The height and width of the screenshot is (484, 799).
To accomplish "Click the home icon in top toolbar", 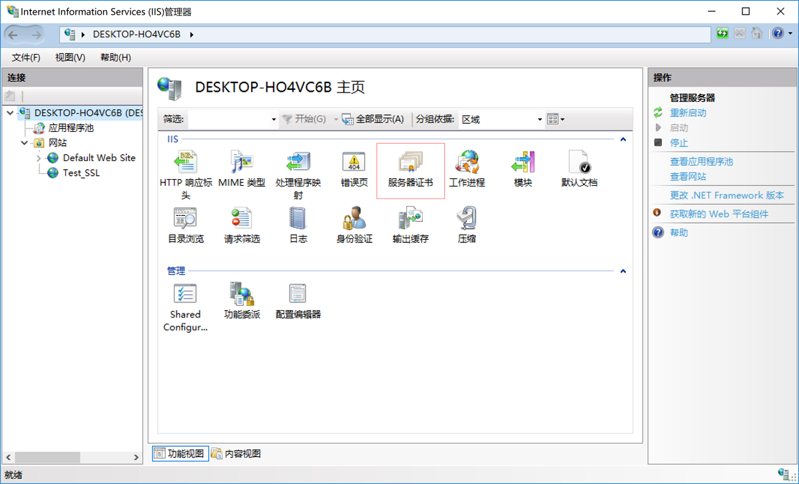I will pos(757,34).
